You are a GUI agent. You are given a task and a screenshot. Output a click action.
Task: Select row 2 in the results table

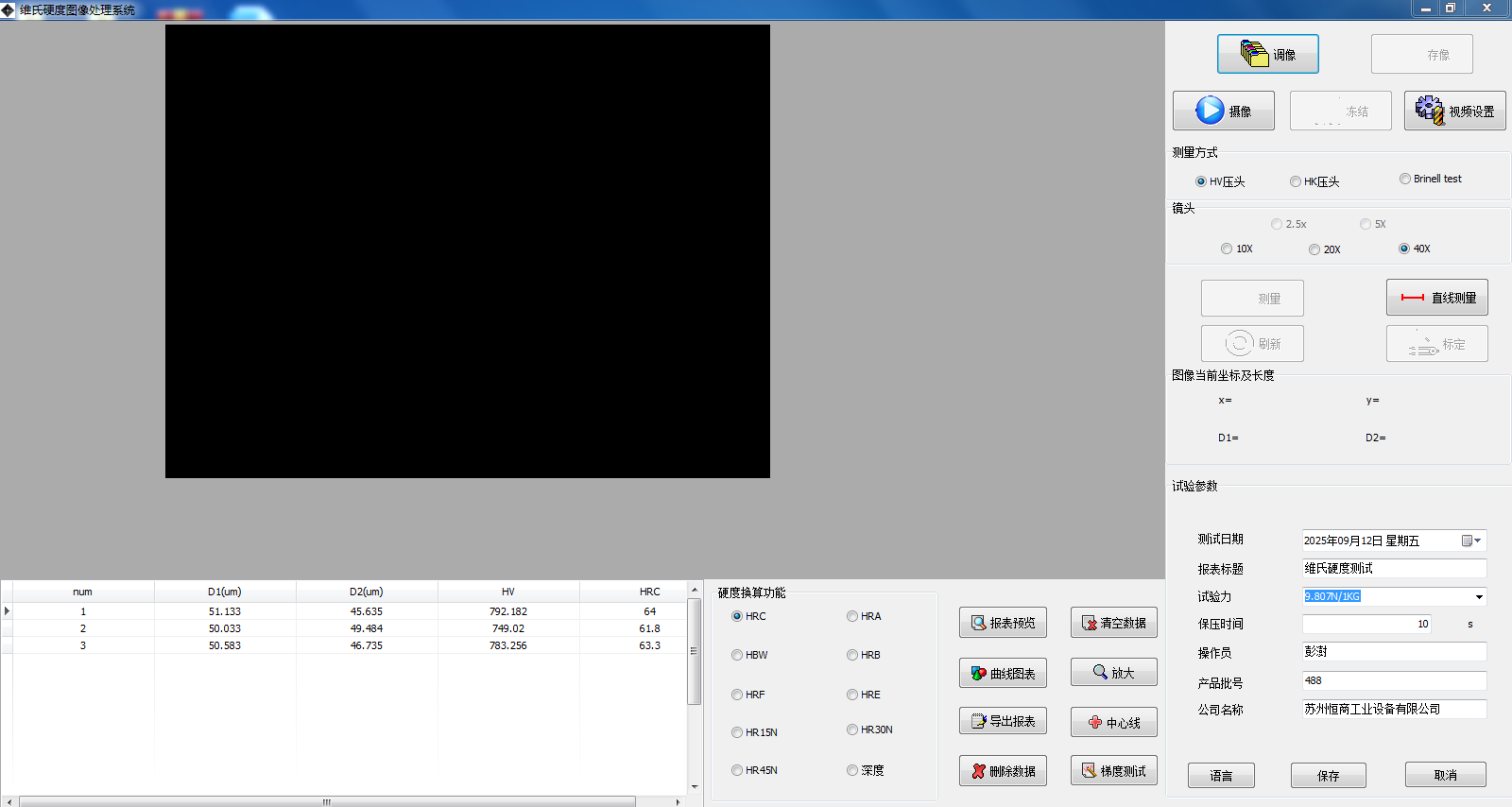[x=283, y=628]
